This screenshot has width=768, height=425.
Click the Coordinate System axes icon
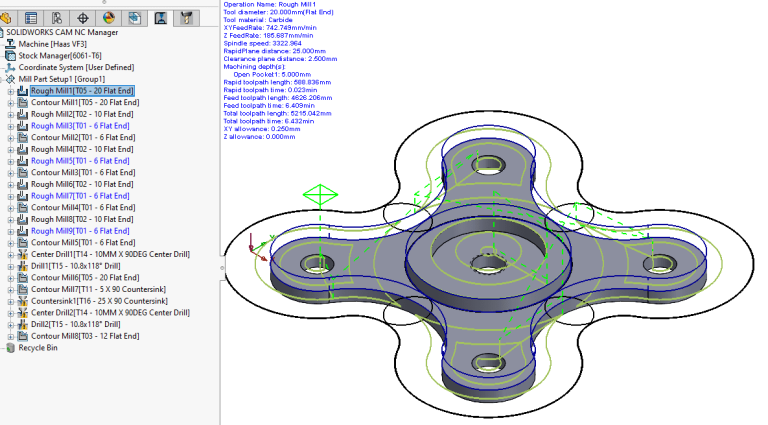10,68
